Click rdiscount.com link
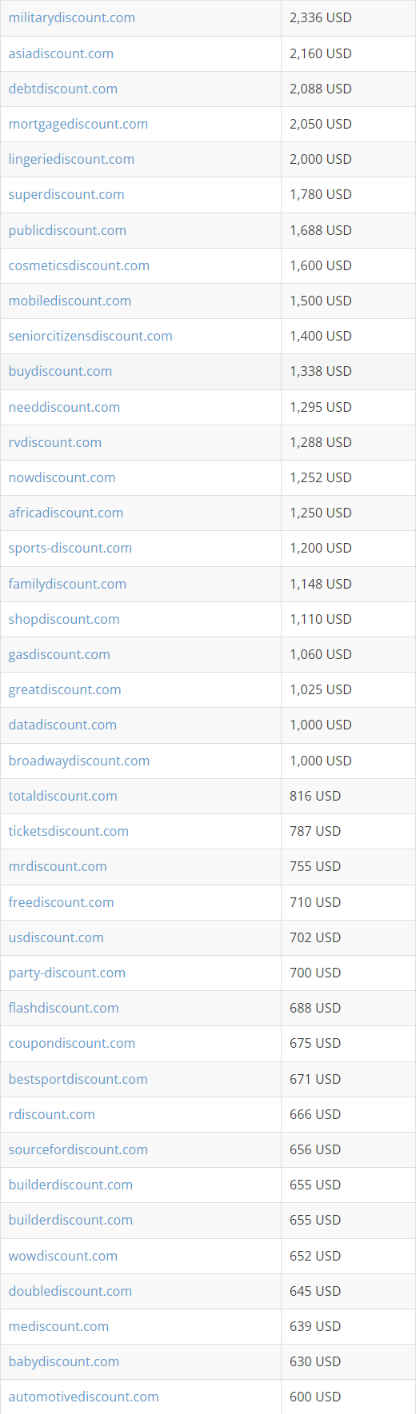The image size is (416, 1414). point(52,1114)
